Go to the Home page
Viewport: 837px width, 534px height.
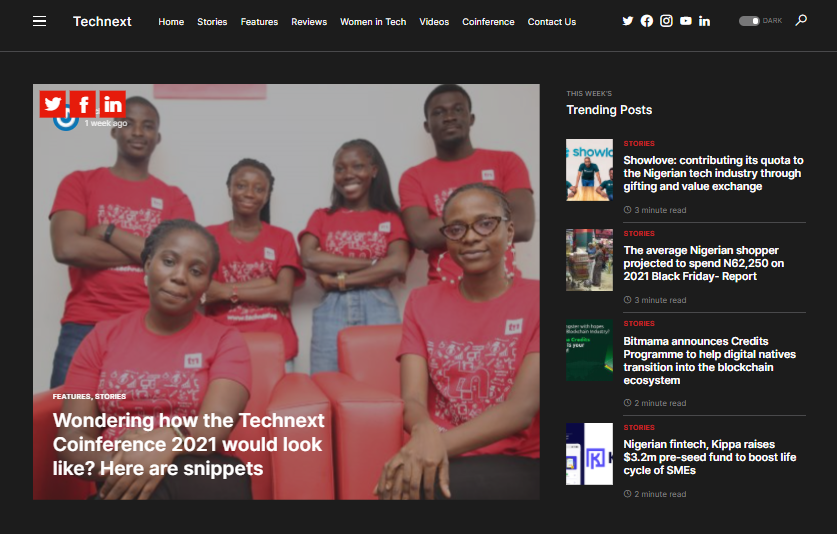(171, 22)
